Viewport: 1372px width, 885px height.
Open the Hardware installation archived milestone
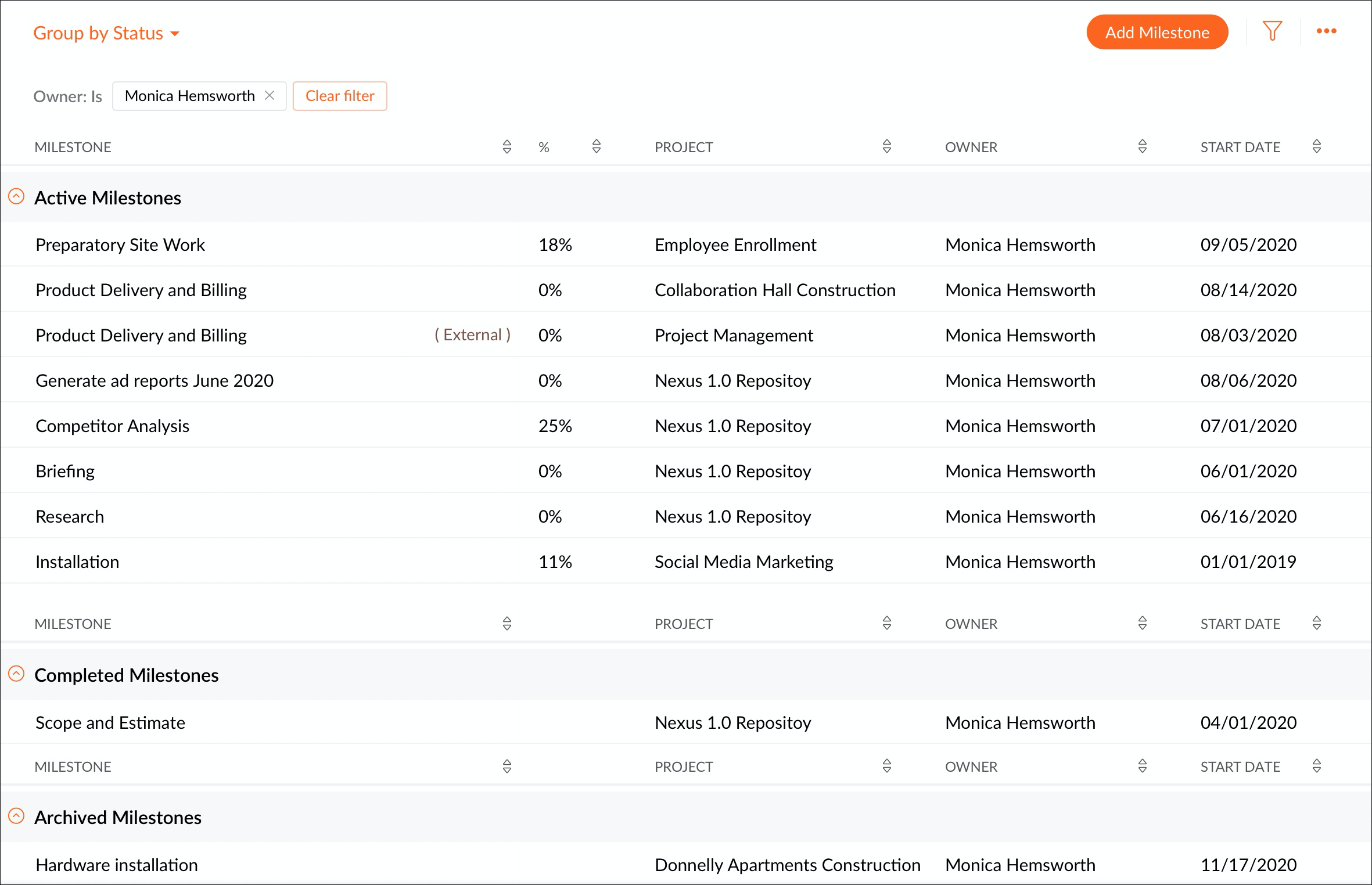(116, 865)
